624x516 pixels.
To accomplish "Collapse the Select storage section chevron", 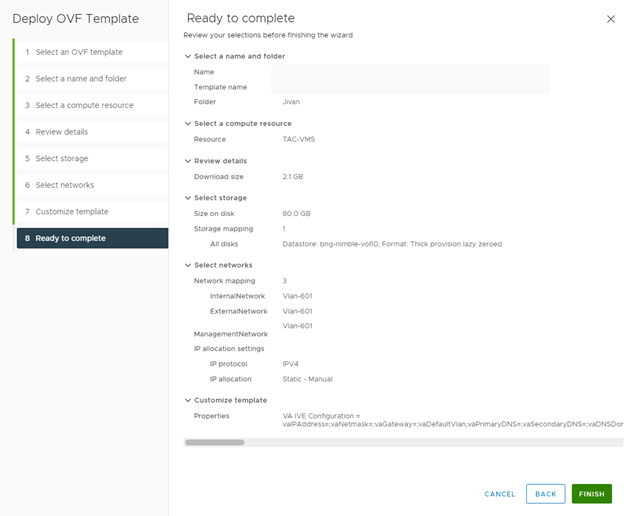I will click(188, 198).
